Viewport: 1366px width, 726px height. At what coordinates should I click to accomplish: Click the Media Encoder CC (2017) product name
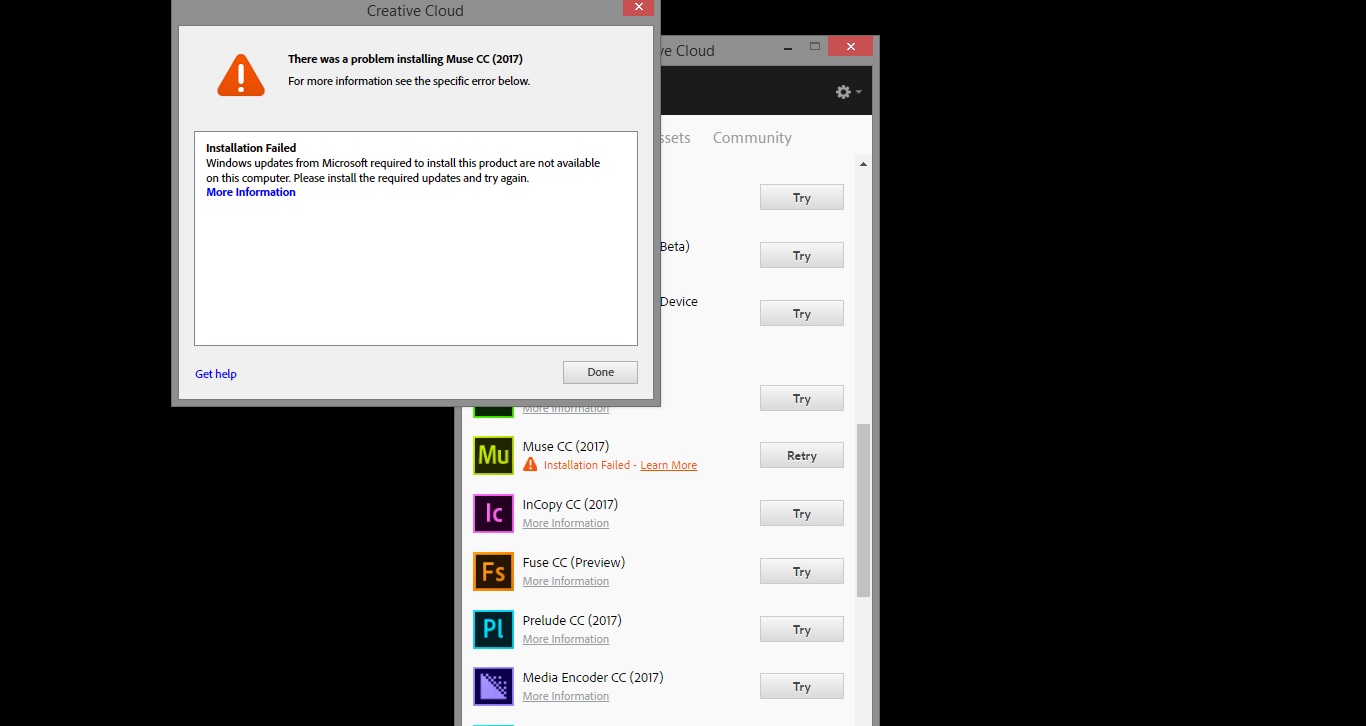593,677
